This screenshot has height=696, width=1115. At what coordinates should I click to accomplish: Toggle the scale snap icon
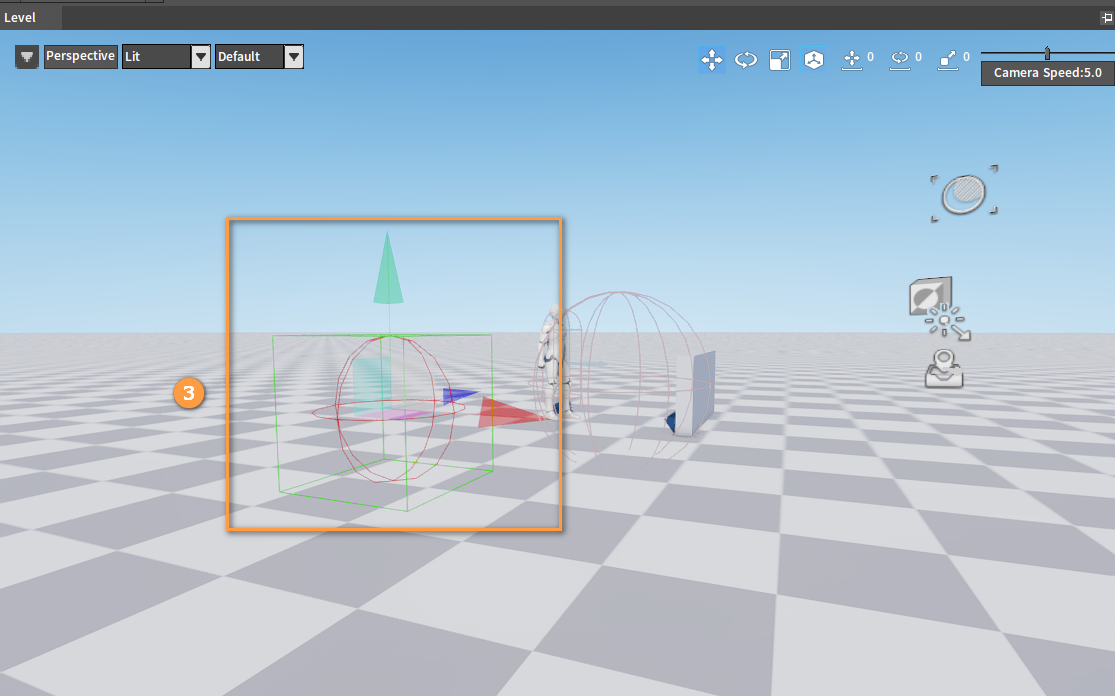pyautogui.click(x=948, y=60)
